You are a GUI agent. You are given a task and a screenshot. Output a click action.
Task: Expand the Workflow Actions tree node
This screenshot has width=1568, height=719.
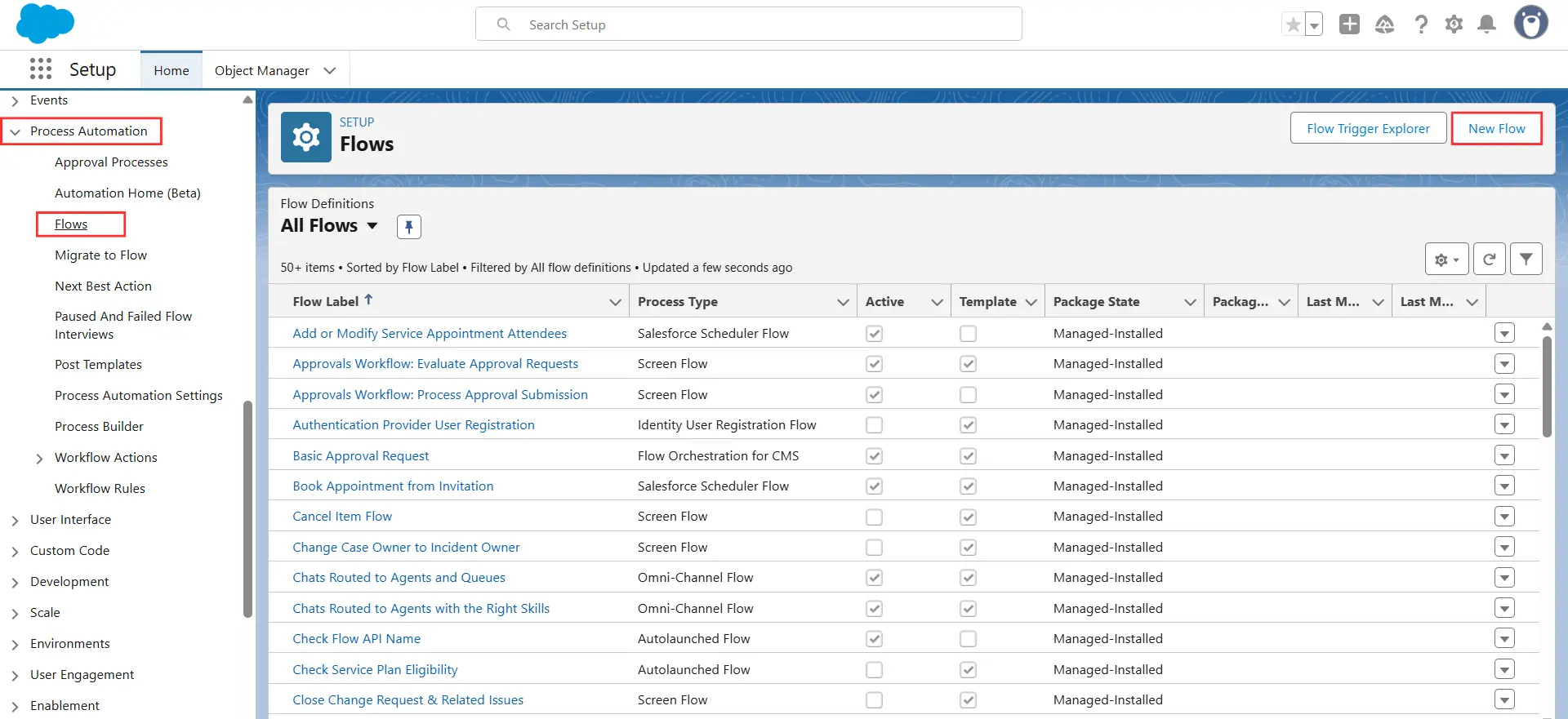pyautogui.click(x=39, y=459)
